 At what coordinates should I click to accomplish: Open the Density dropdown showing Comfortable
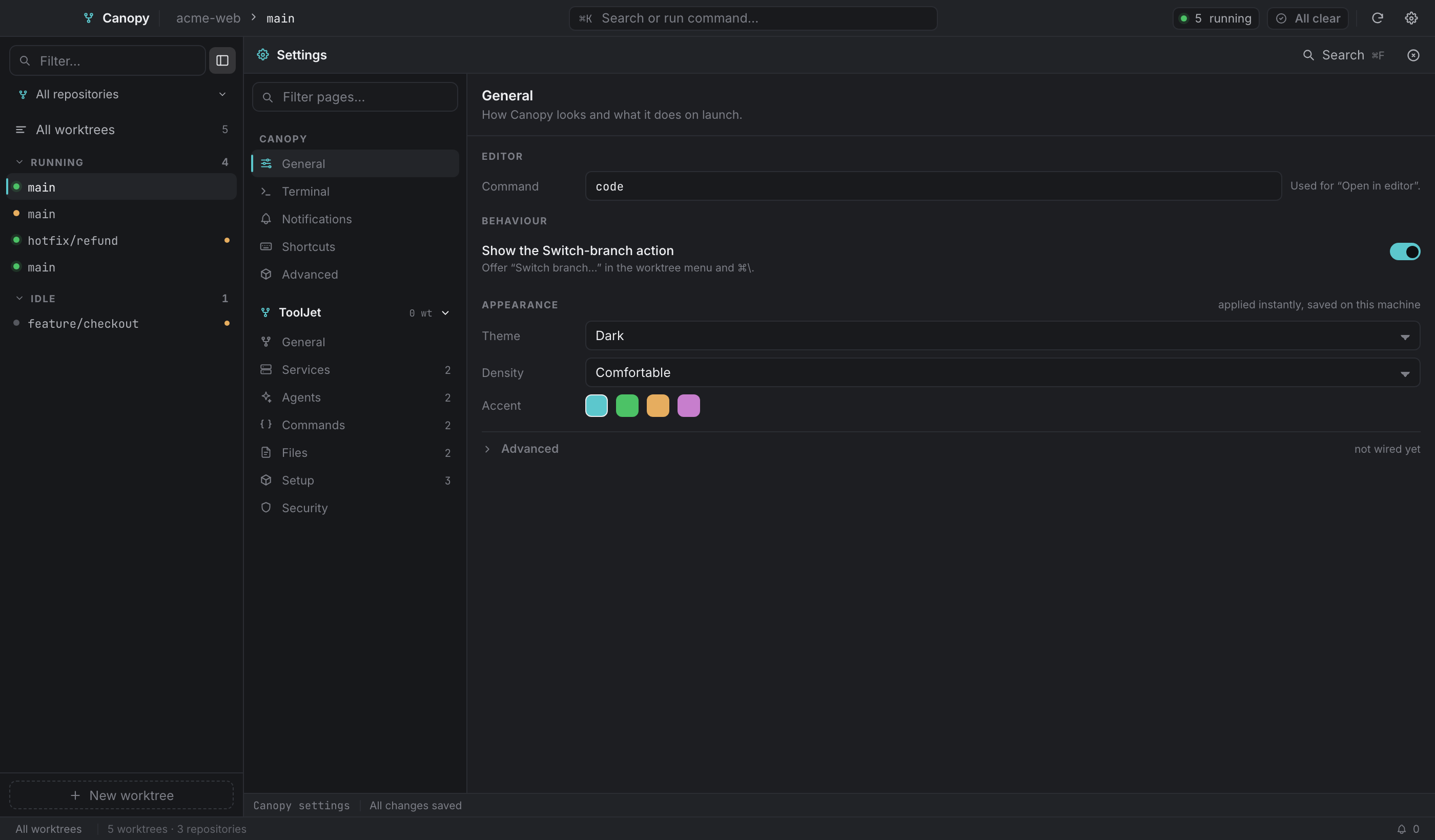[x=1002, y=373]
